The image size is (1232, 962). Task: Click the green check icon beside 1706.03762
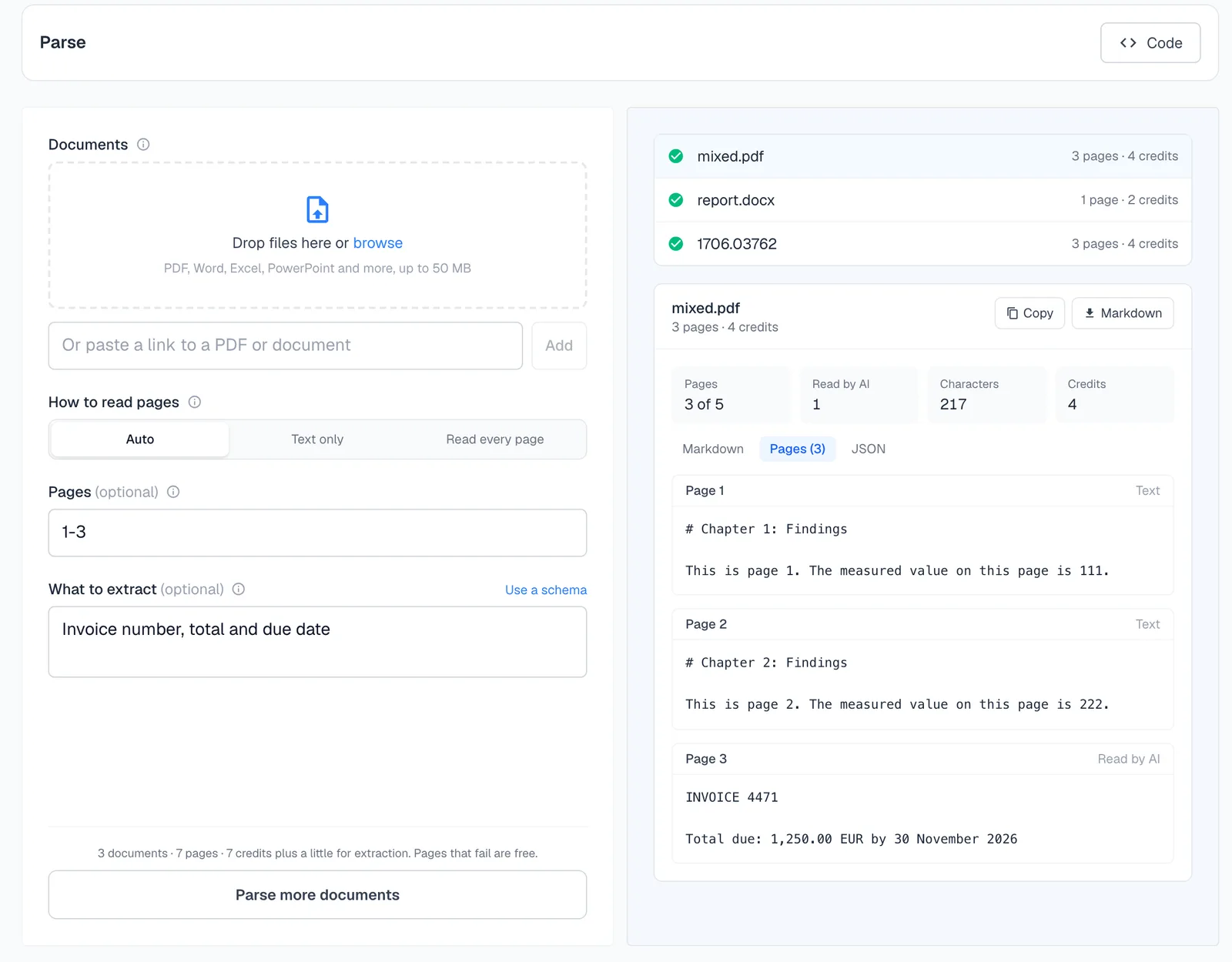coord(676,244)
